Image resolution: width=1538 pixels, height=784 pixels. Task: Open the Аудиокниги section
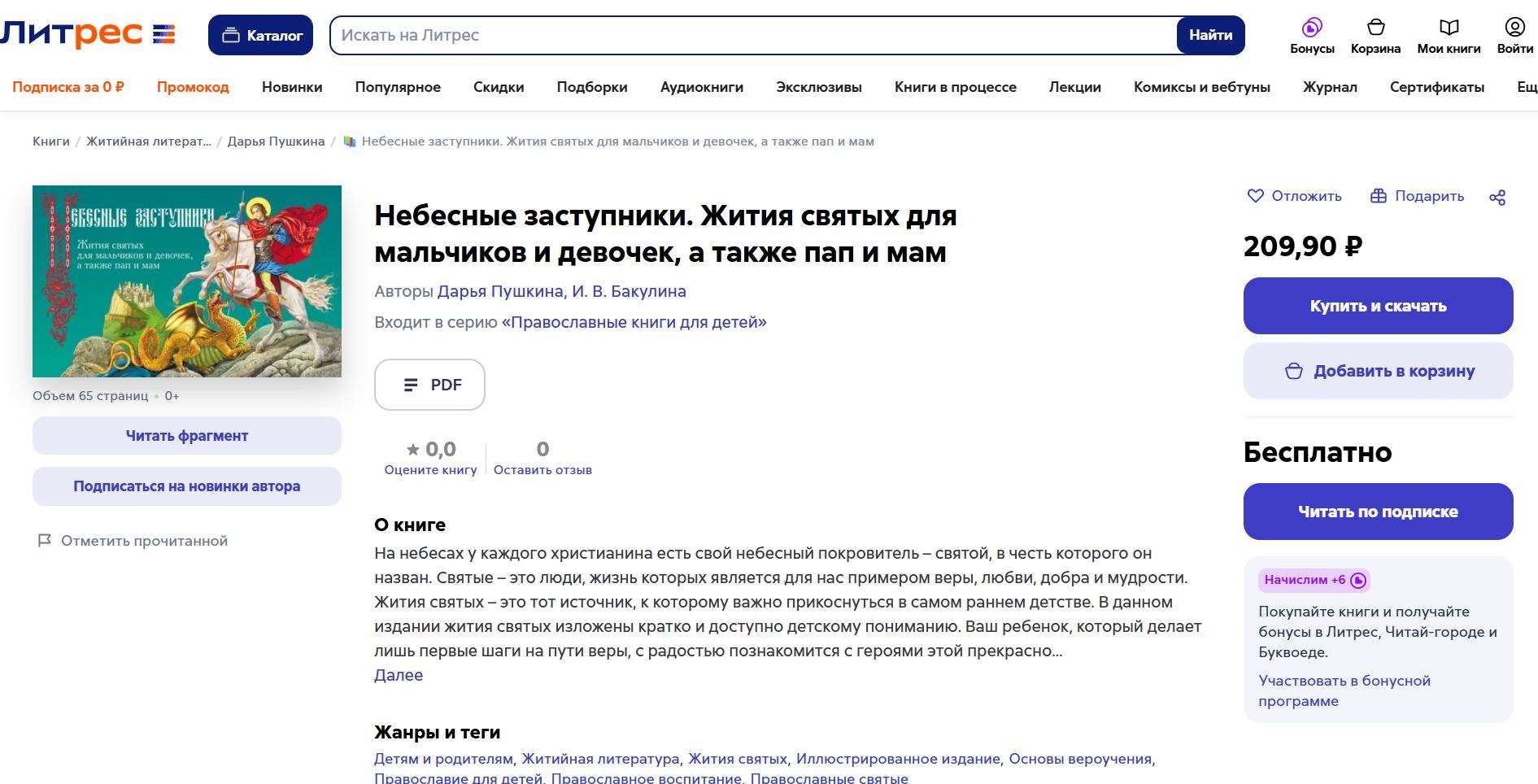[x=702, y=87]
